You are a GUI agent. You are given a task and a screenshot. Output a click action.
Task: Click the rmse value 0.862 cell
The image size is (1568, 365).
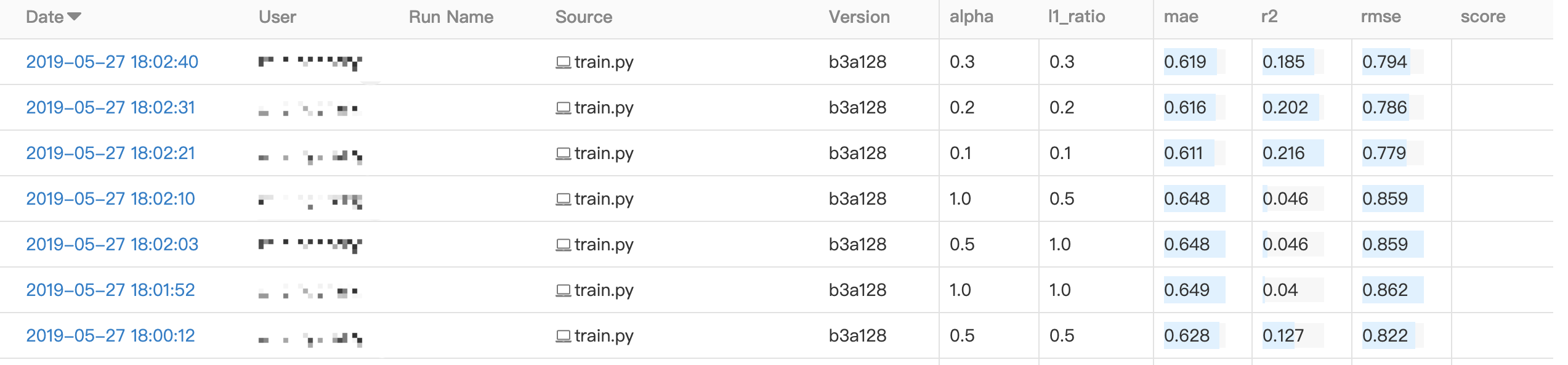(x=1385, y=290)
